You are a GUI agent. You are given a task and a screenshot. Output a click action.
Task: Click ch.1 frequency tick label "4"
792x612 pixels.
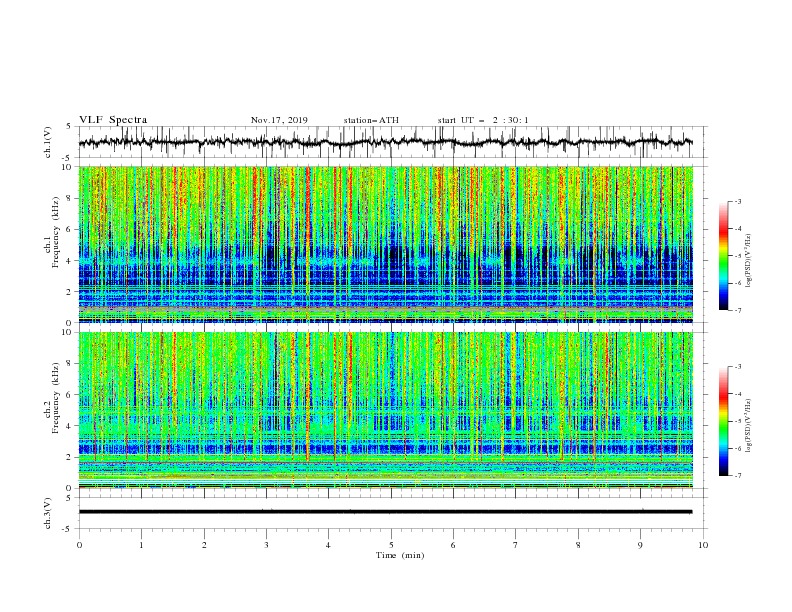pyautogui.click(x=70, y=261)
